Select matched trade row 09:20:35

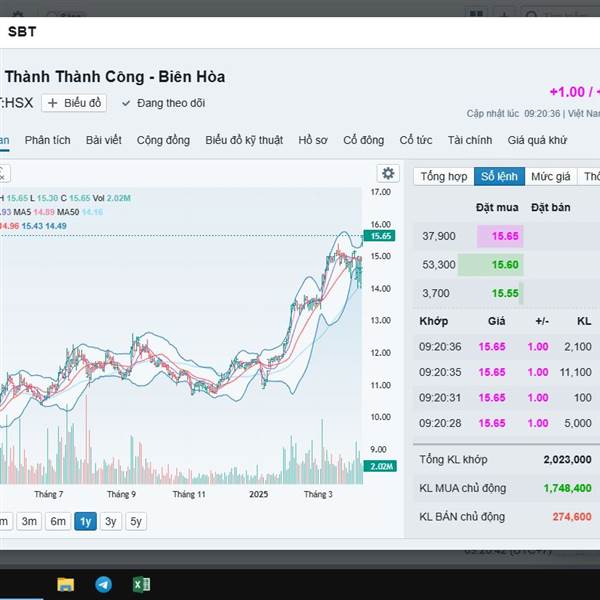(x=506, y=372)
